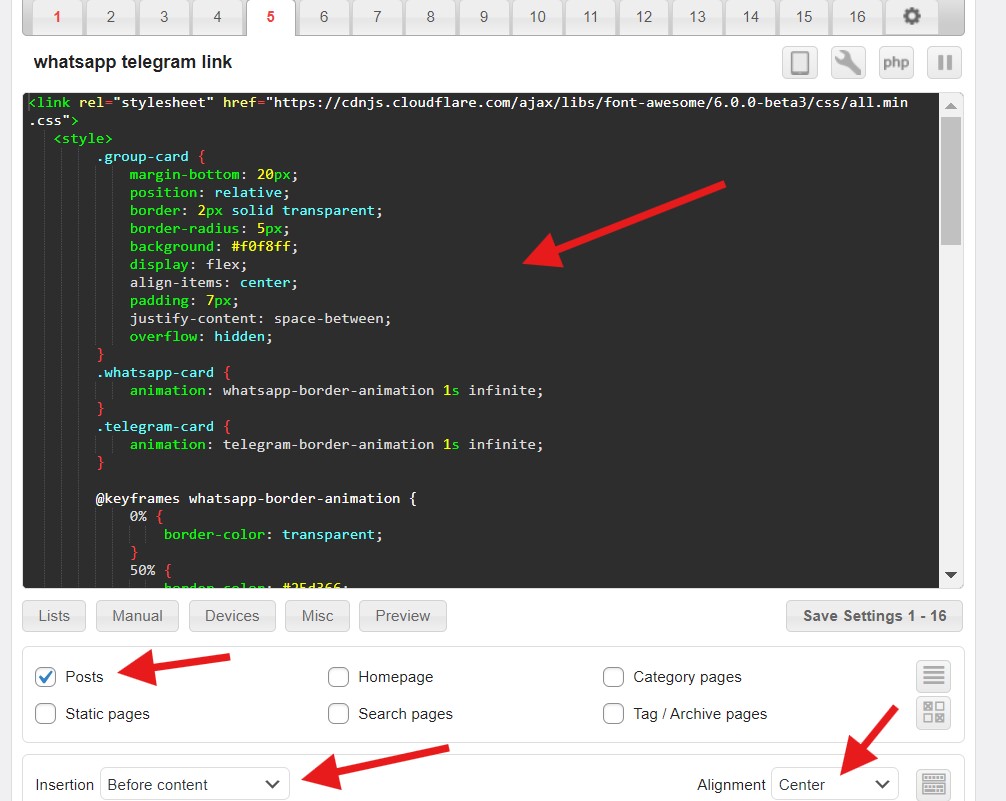
Task: Click the Misc button
Action: (318, 616)
